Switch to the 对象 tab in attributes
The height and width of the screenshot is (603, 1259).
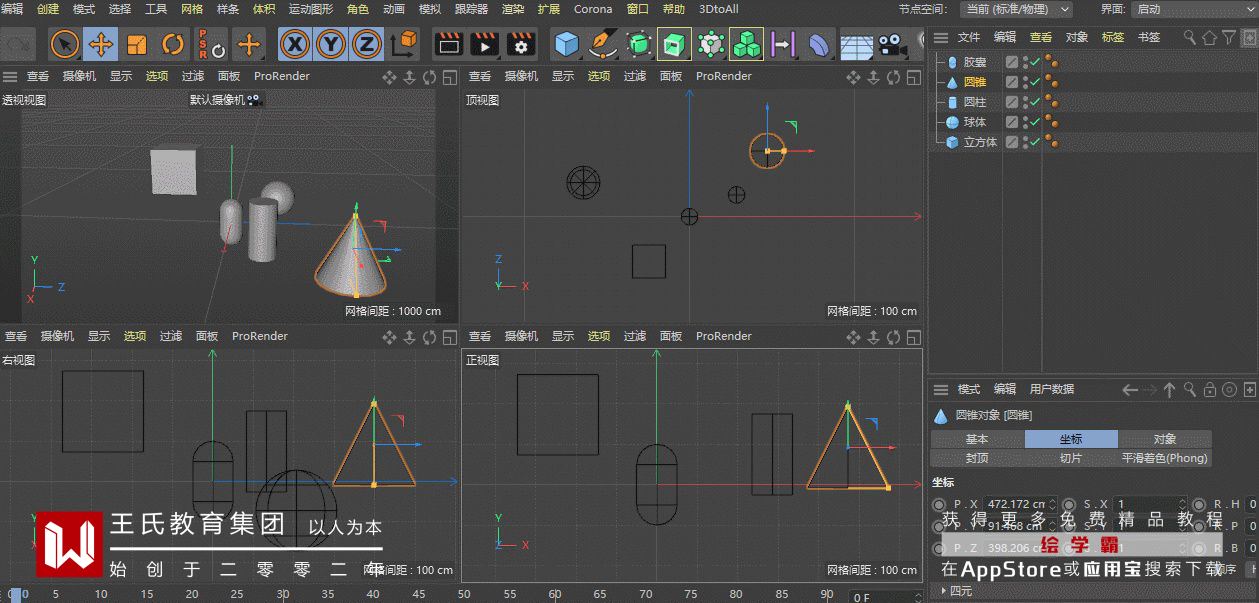(x=1164, y=439)
